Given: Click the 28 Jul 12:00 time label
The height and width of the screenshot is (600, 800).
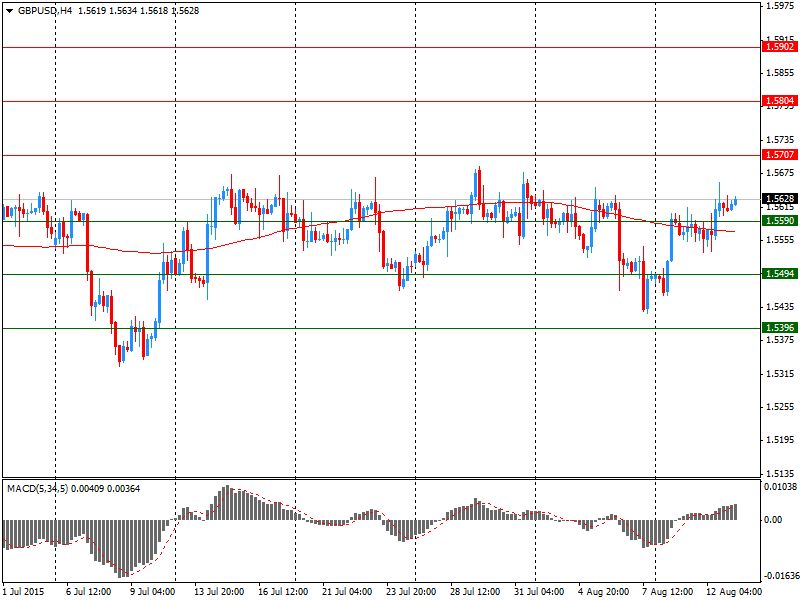Looking at the screenshot, I should coord(475,592).
